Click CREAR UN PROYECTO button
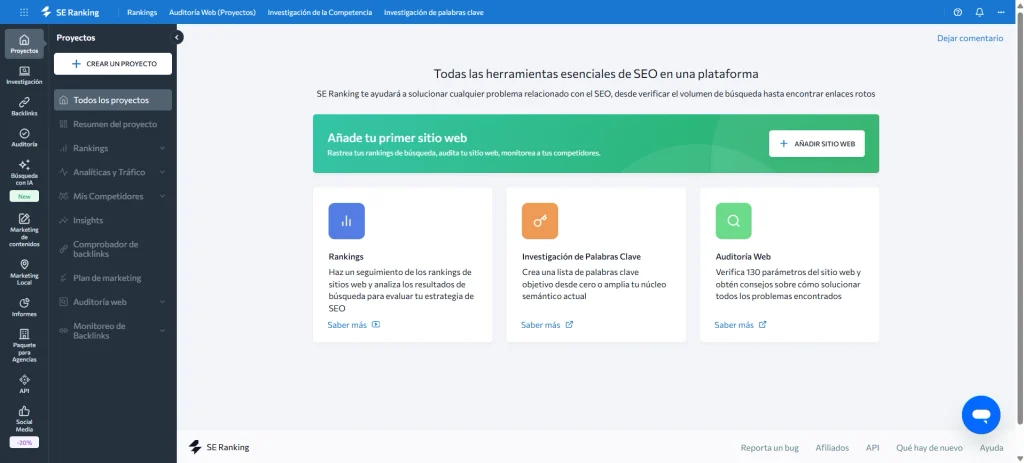Image resolution: width=1024 pixels, height=463 pixels. (x=113, y=64)
